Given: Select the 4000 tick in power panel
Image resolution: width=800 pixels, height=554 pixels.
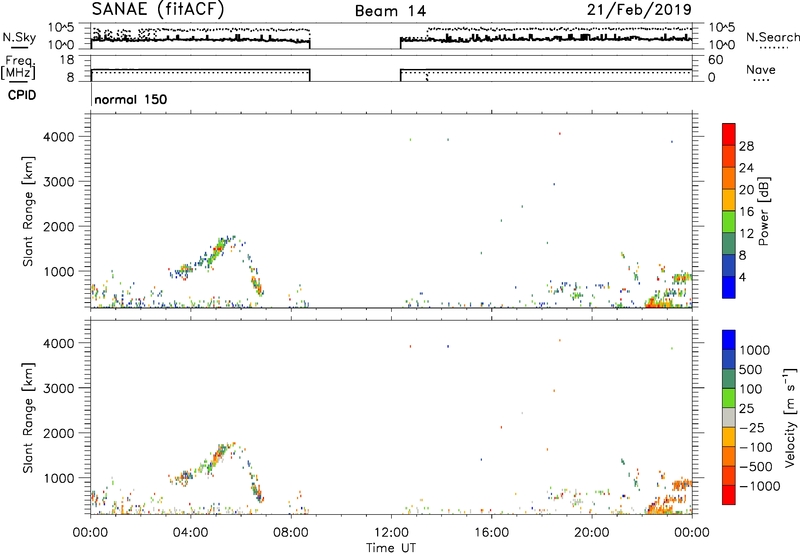Looking at the screenshot, I should click(59, 137).
